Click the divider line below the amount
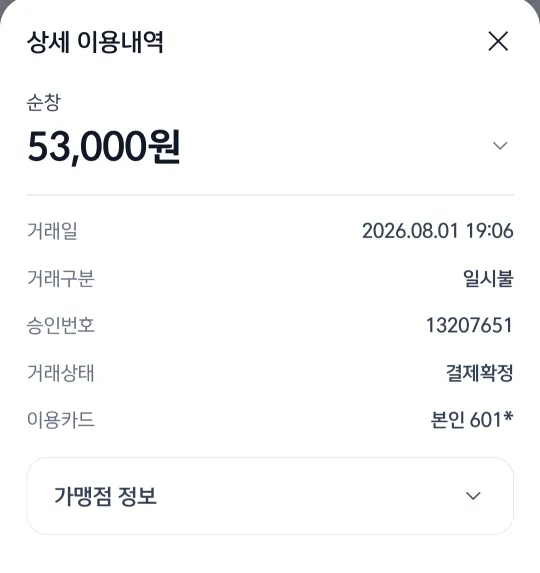The image size is (540, 573). click(x=270, y=195)
